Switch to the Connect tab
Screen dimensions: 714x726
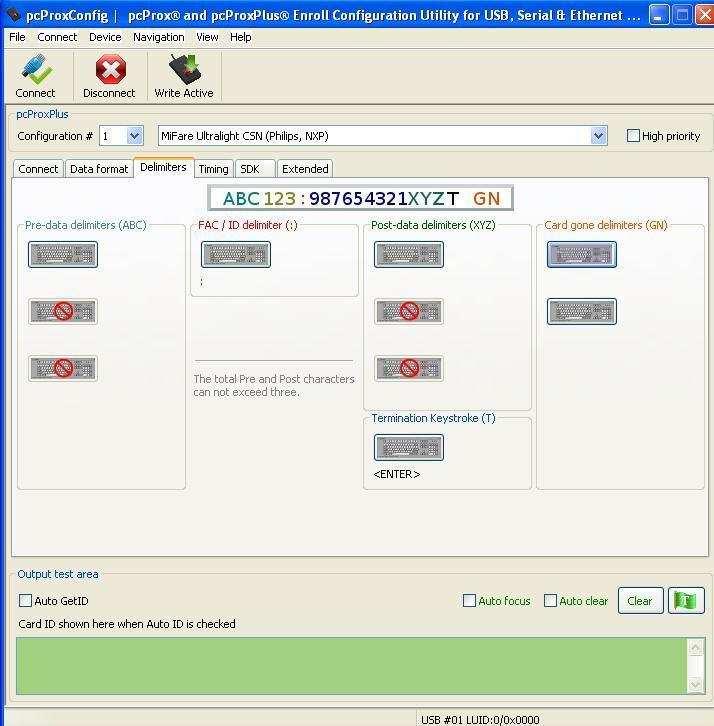38,169
